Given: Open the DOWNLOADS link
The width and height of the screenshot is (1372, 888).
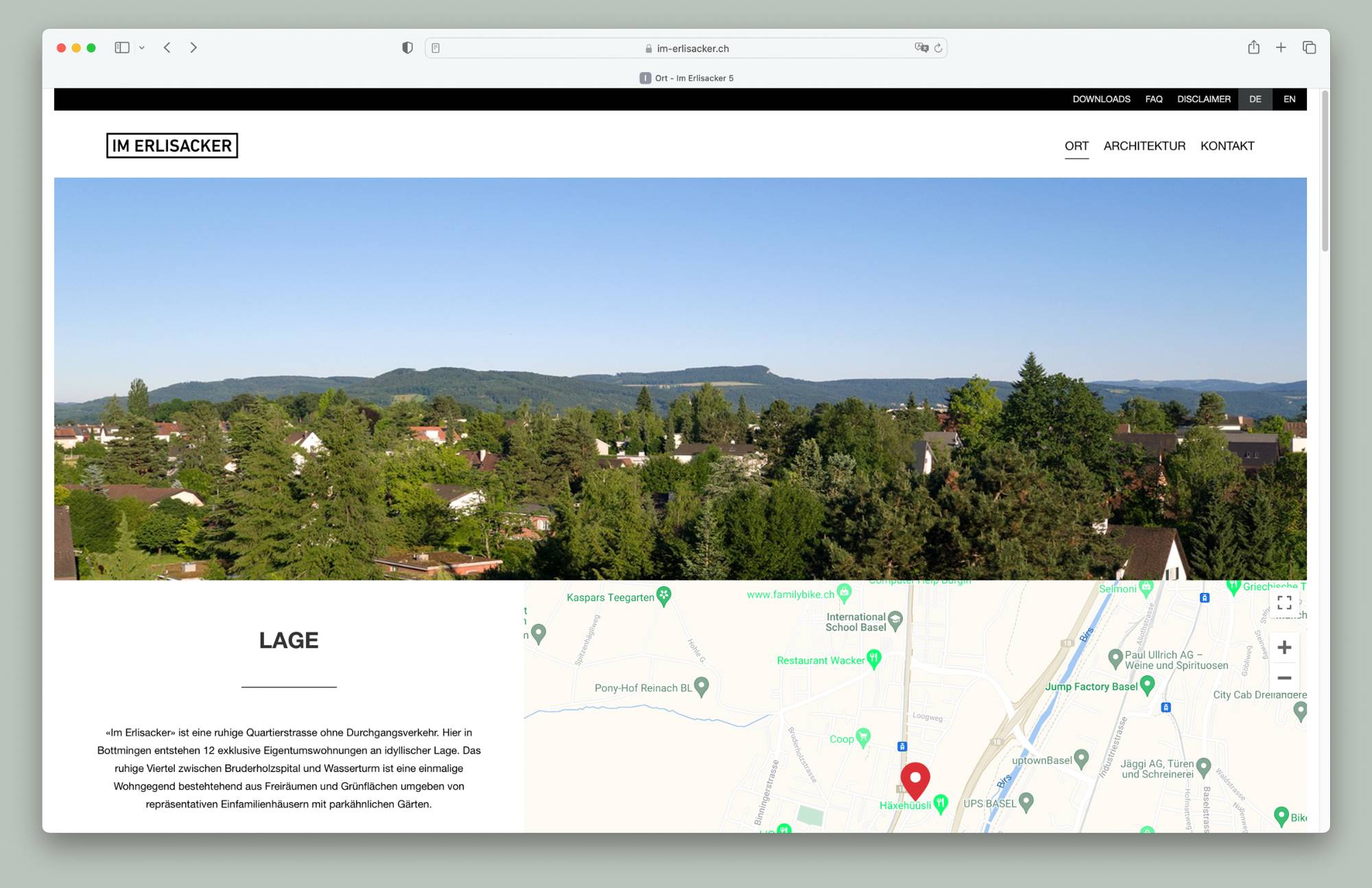Looking at the screenshot, I should (1101, 100).
